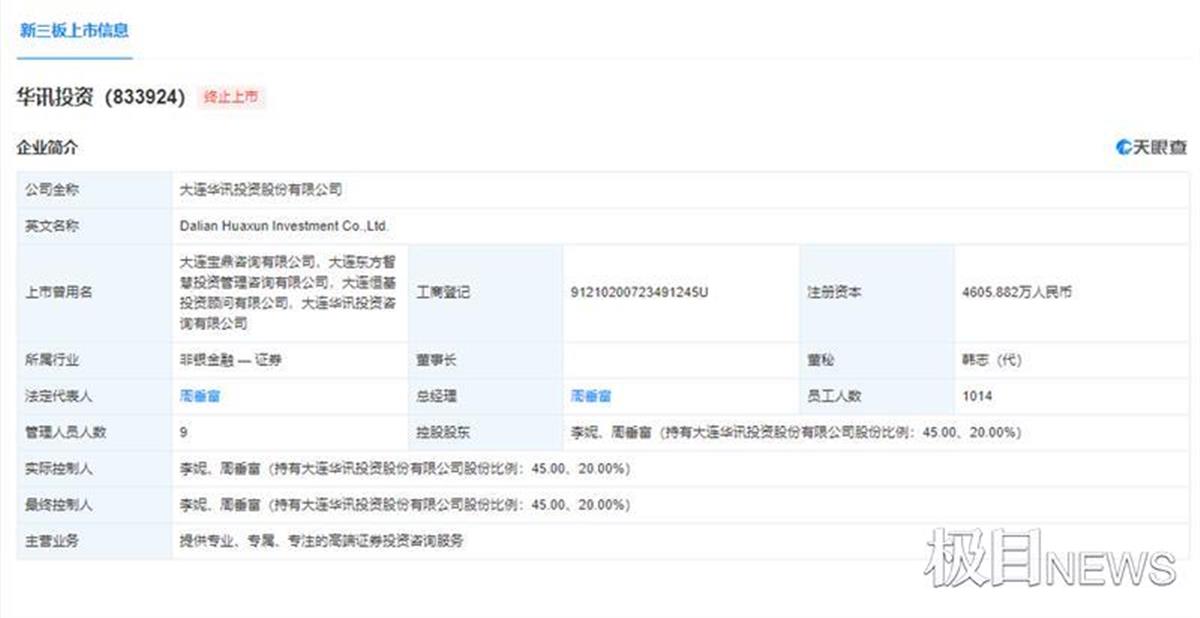Click the 天眼查 logo

pos(1151,148)
